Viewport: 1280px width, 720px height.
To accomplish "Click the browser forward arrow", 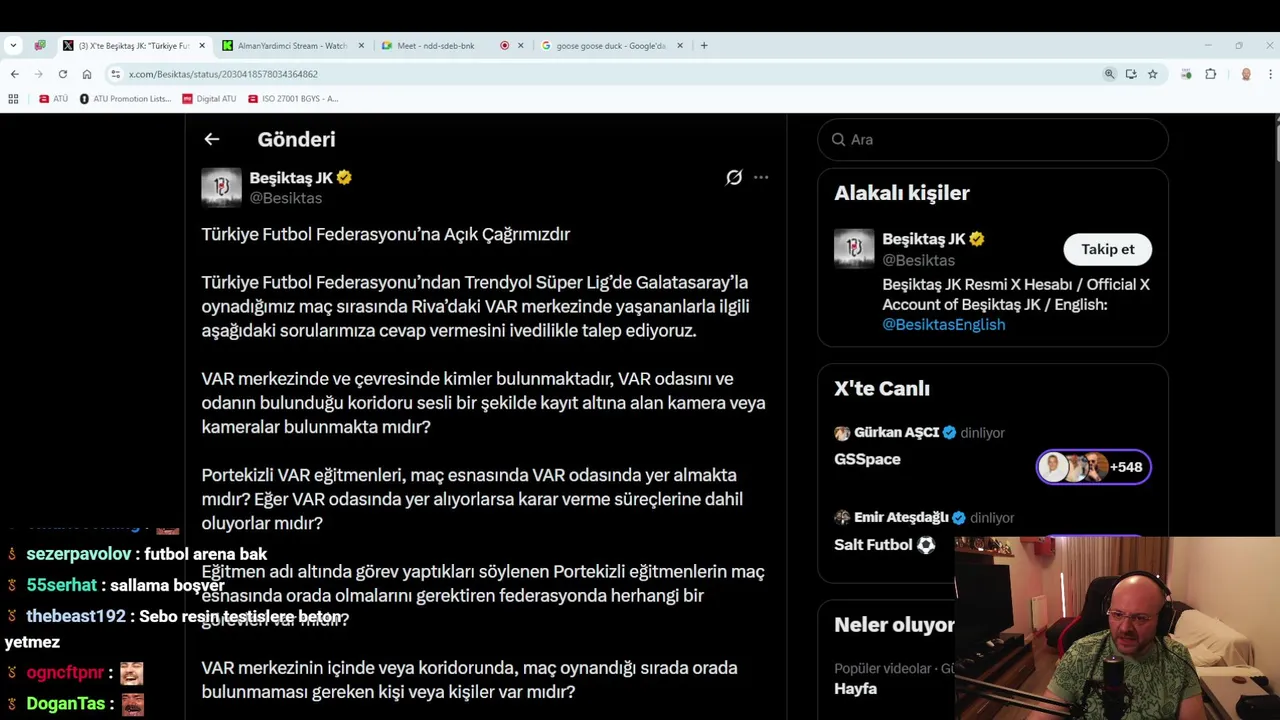I will pyautogui.click(x=38, y=74).
